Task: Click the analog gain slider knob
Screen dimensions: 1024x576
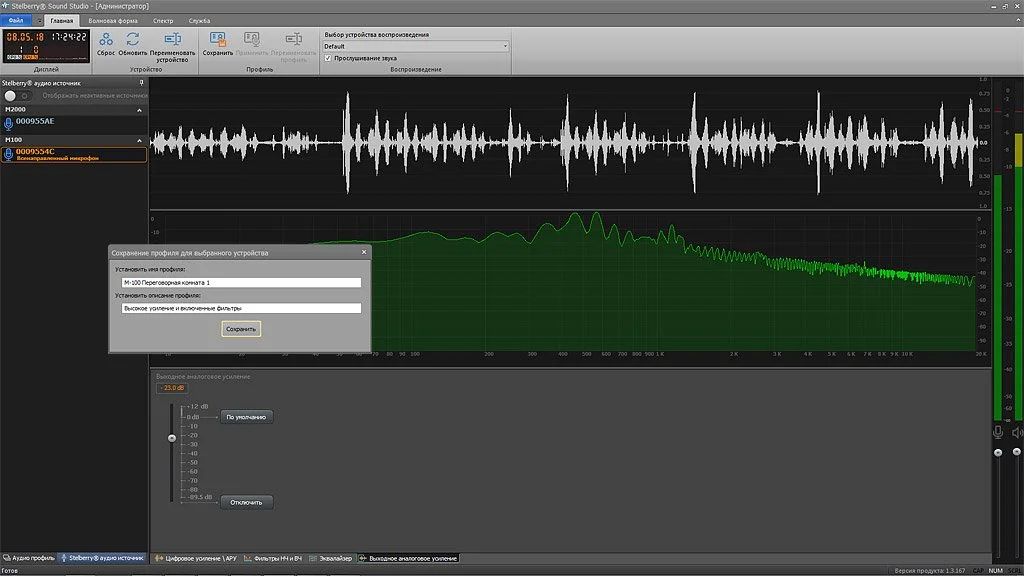Action: click(172, 438)
